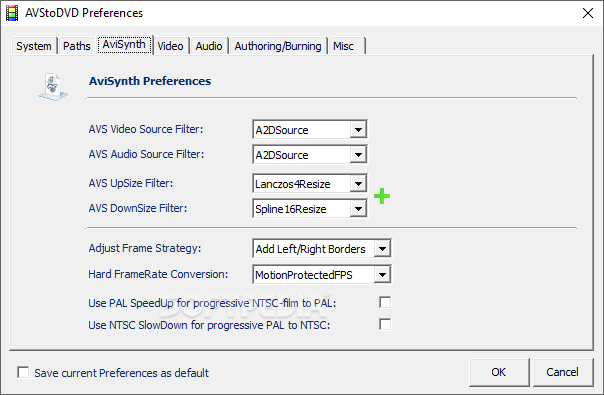Click the Cancel button
The width and height of the screenshot is (604, 395).
click(x=562, y=372)
